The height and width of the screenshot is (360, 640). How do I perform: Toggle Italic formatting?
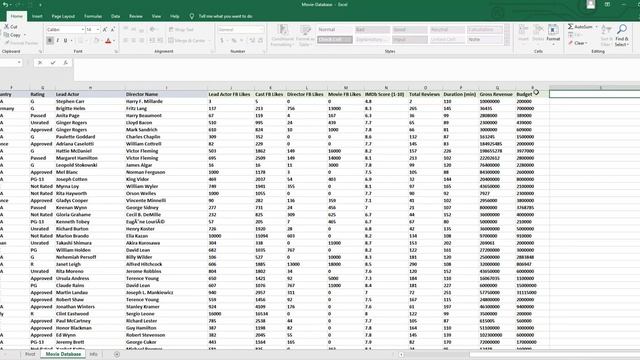click(58, 40)
